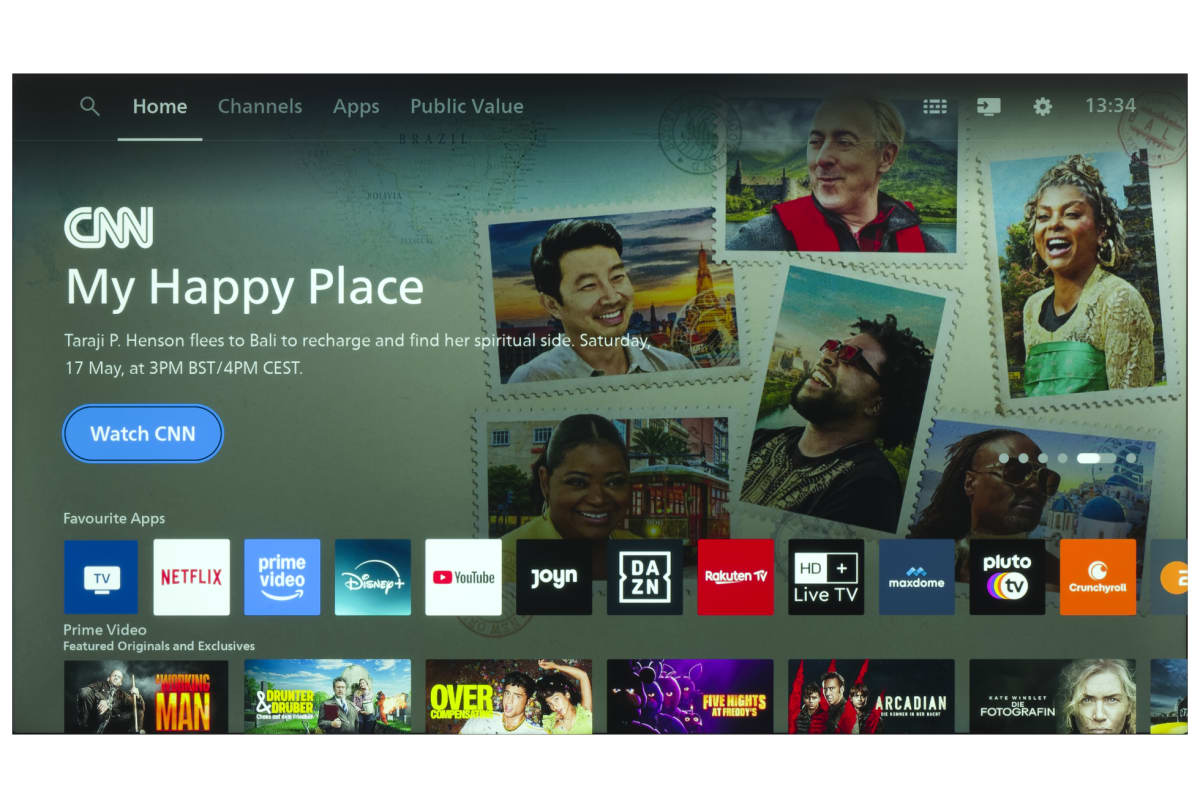The image size is (1200, 808).
Task: Open the settings gear icon
Action: [1043, 106]
